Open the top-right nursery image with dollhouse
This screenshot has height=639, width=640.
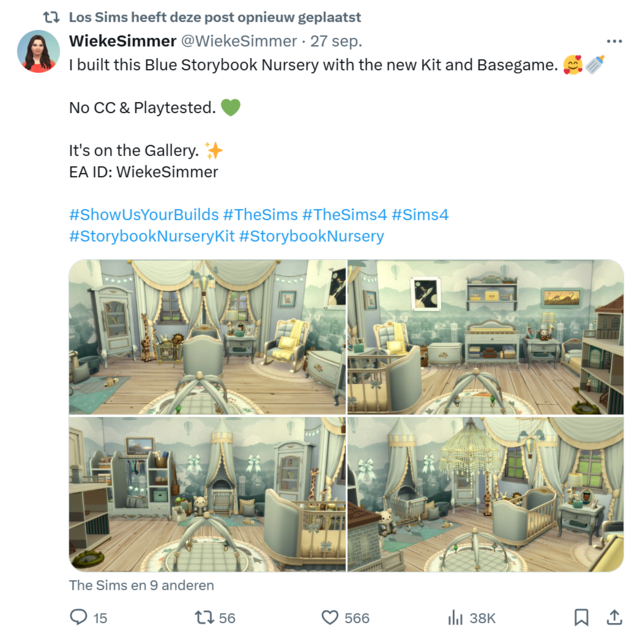(x=485, y=337)
